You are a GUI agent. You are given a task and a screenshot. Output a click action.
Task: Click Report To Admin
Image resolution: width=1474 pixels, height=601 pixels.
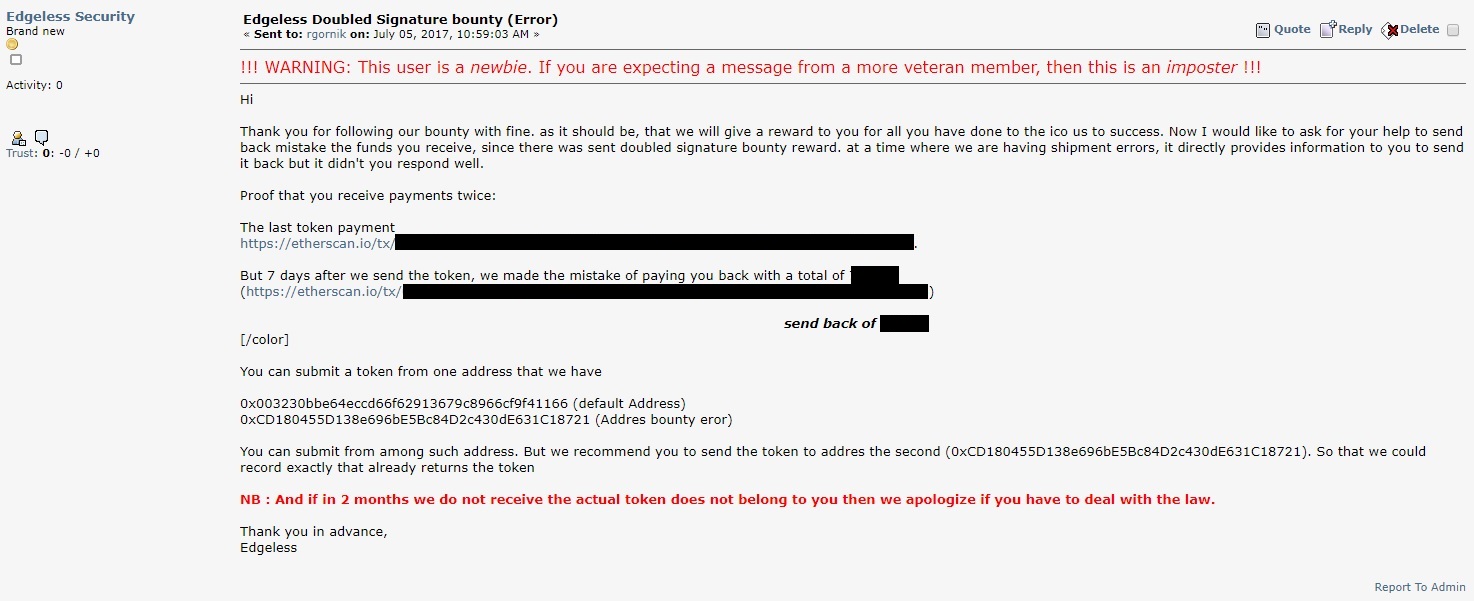pos(1420,587)
